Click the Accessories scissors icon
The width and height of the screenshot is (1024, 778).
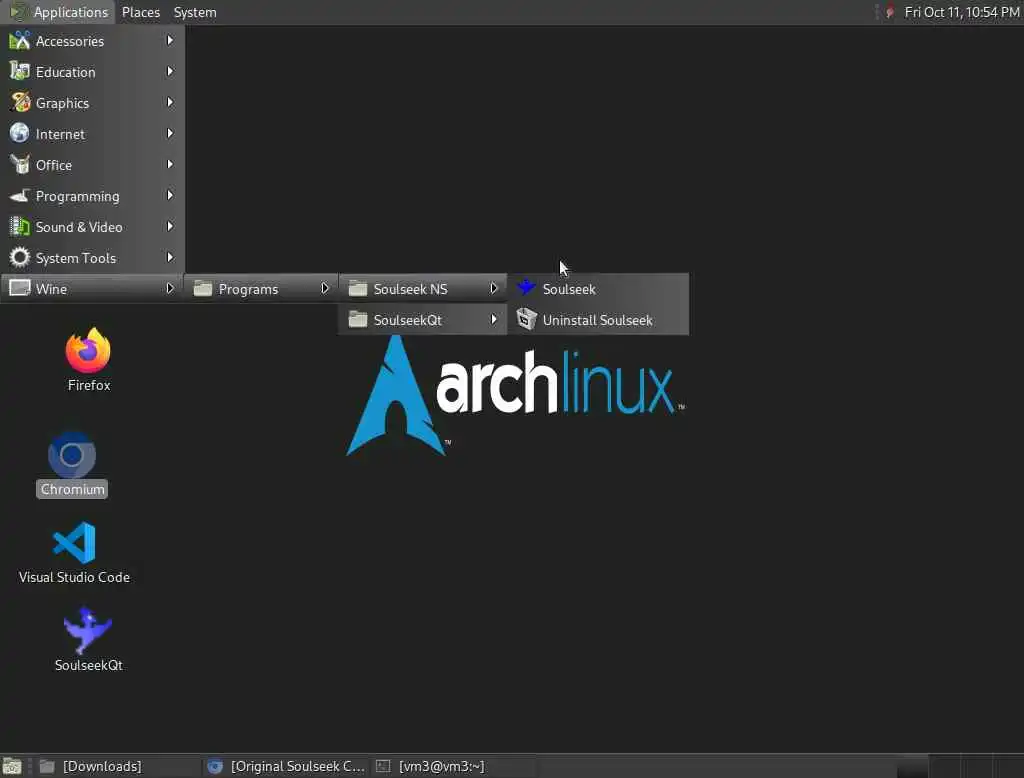(x=20, y=41)
